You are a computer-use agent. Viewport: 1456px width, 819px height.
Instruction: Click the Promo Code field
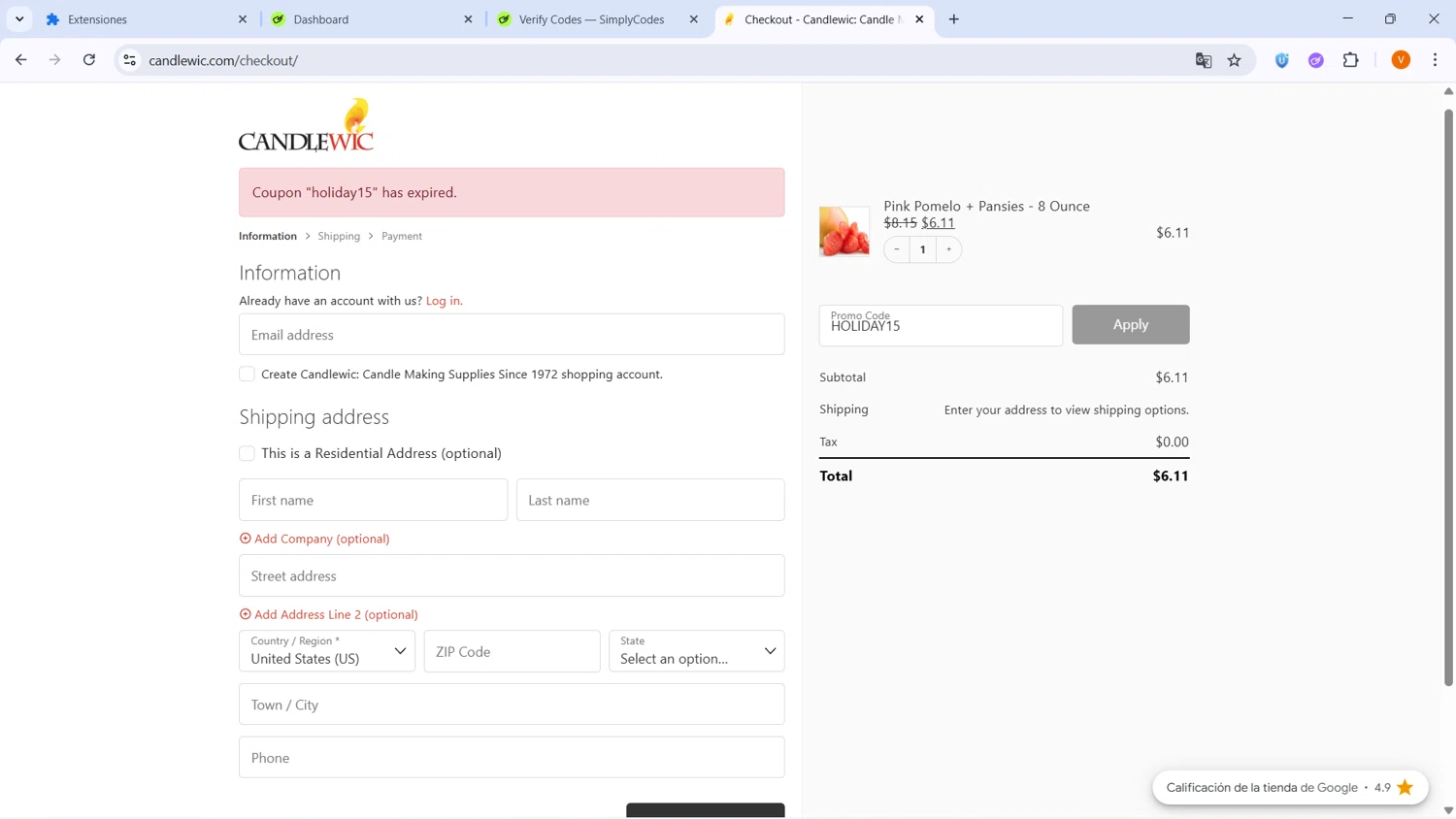tap(941, 325)
